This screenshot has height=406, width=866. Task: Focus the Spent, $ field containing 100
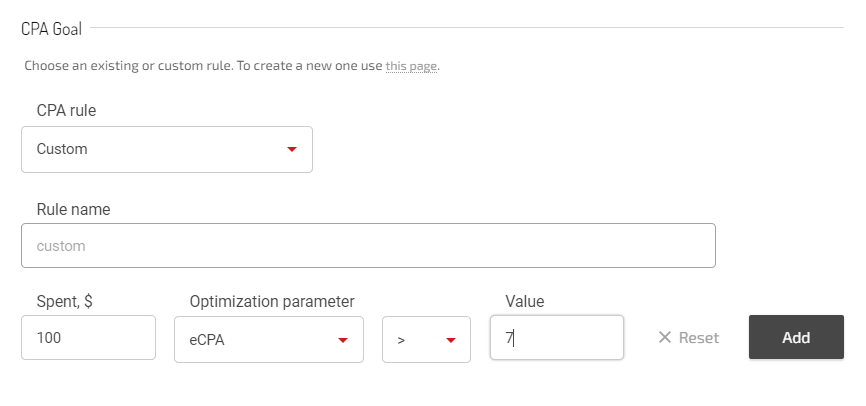[x=88, y=338]
